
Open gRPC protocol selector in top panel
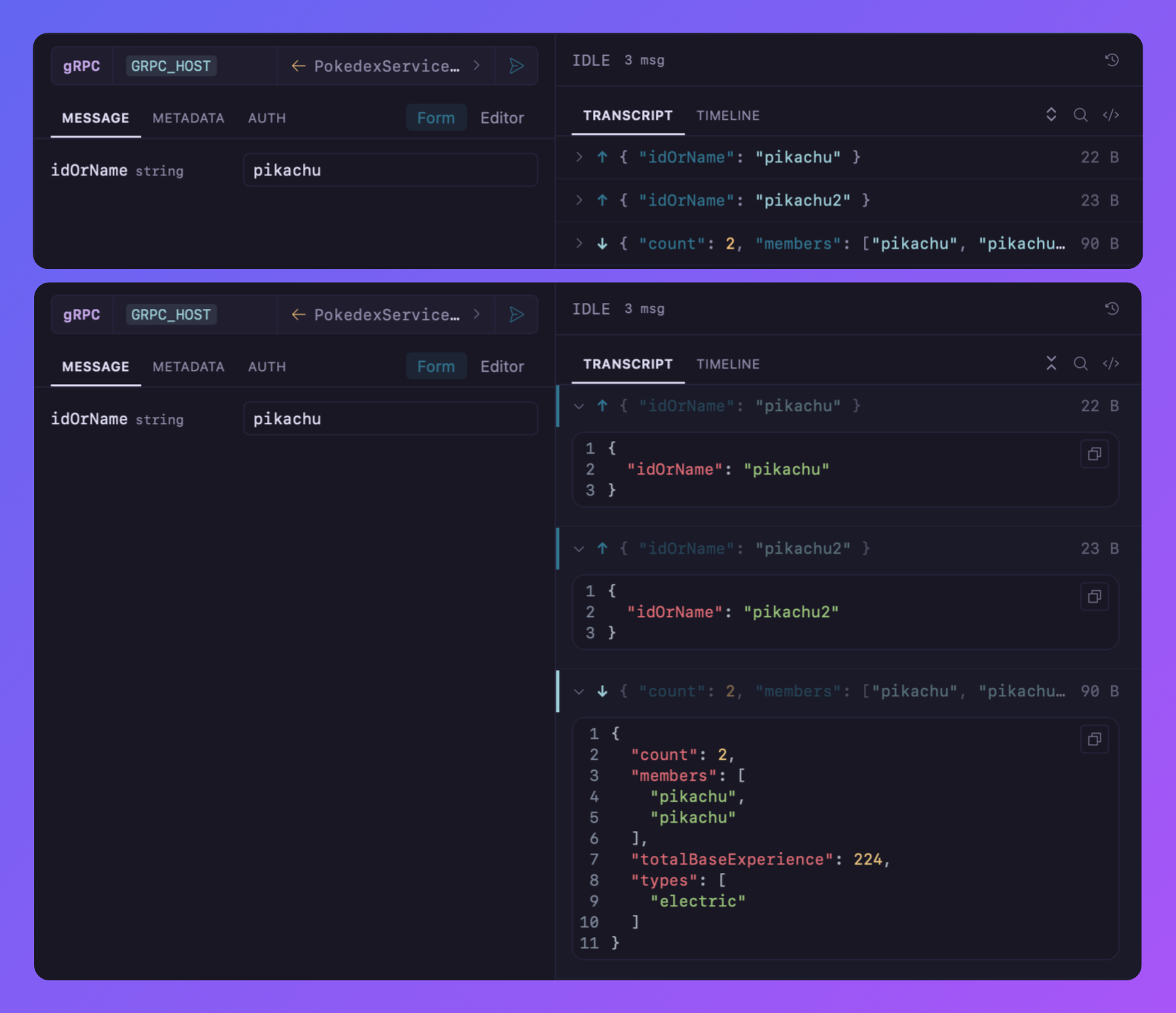point(82,66)
